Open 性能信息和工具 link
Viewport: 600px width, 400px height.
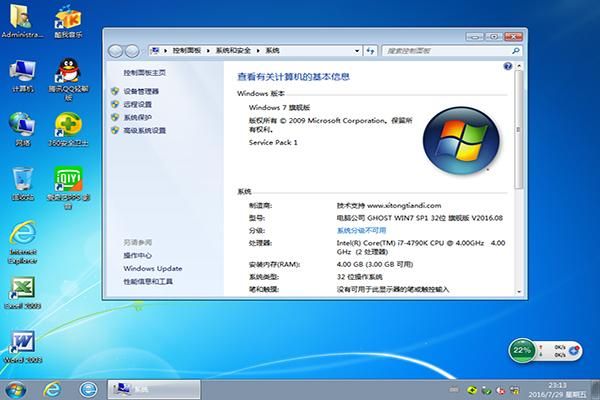(x=148, y=281)
